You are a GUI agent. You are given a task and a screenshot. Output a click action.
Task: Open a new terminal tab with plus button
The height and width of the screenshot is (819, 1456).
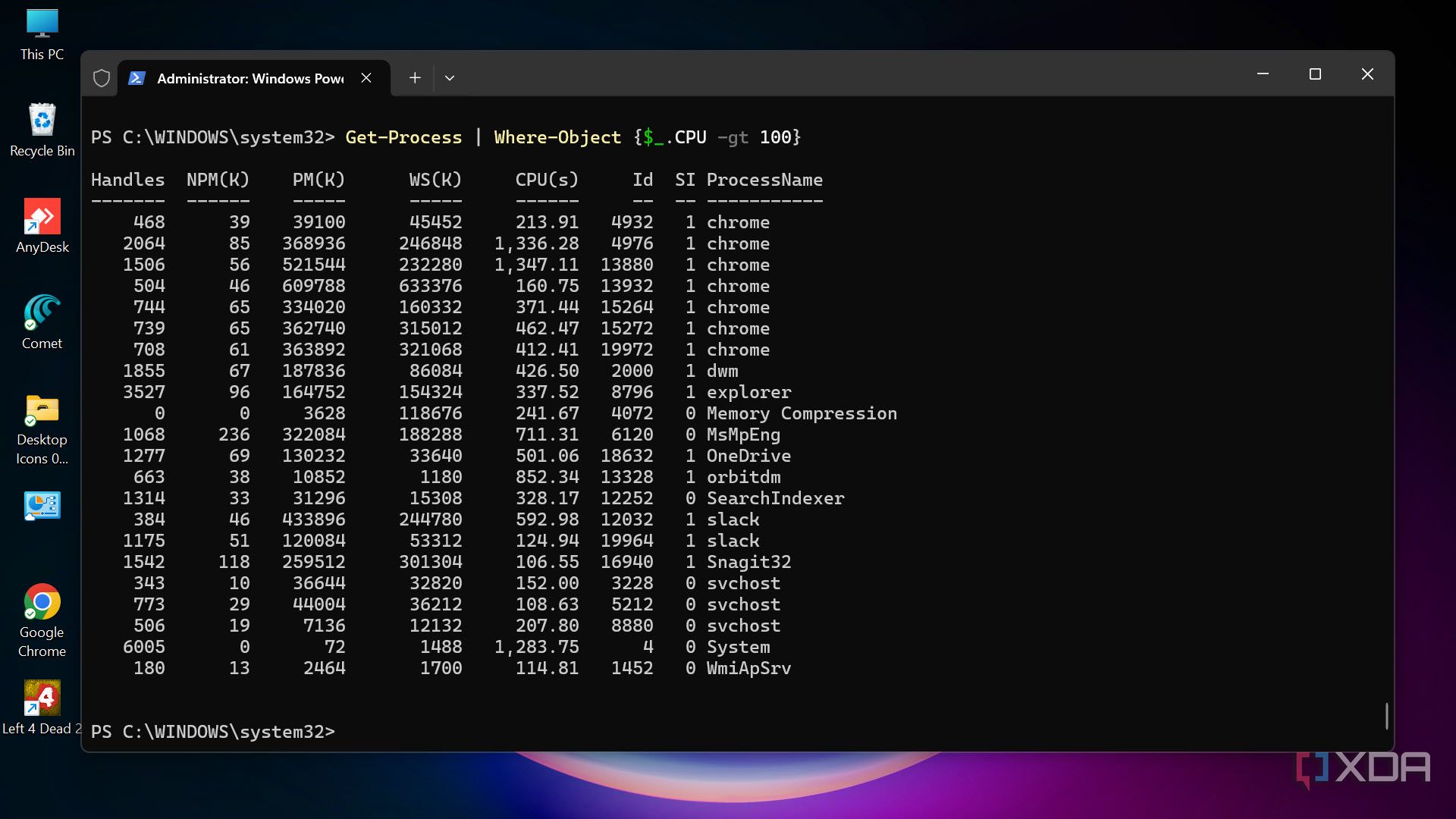(x=415, y=78)
